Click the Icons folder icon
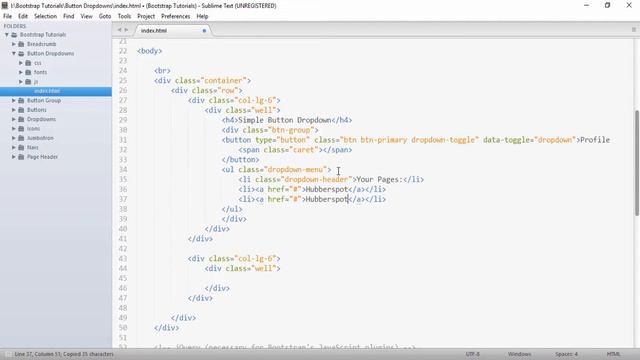The width and height of the screenshot is (640, 360). click(21, 129)
